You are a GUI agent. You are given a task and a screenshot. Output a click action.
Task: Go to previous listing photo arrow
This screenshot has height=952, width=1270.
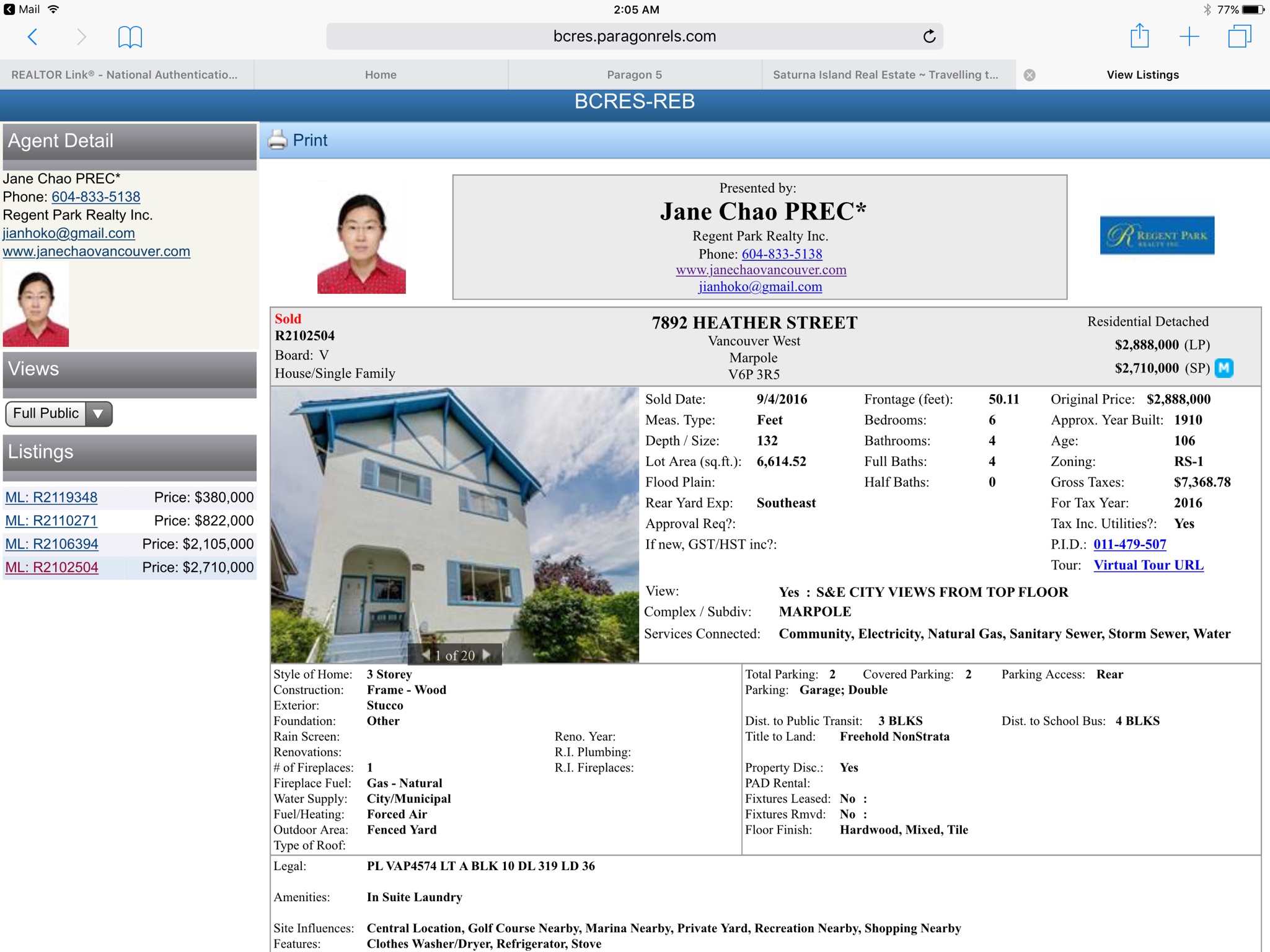click(x=426, y=654)
